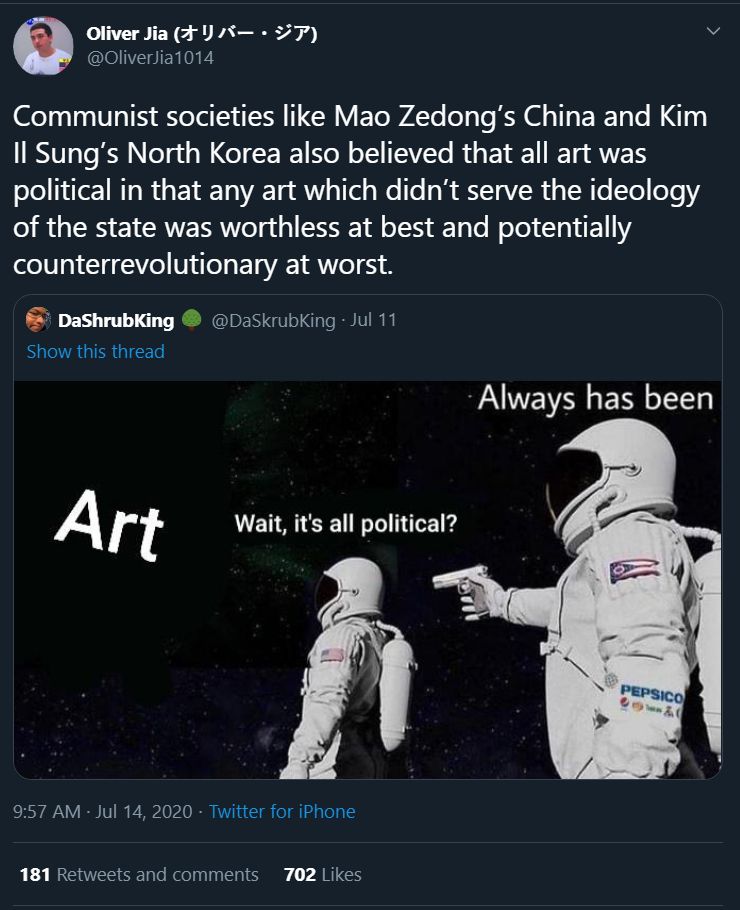Screen dimensions: 740x910
Task: Click the Twitter for iPhone source link
Action: 282,811
